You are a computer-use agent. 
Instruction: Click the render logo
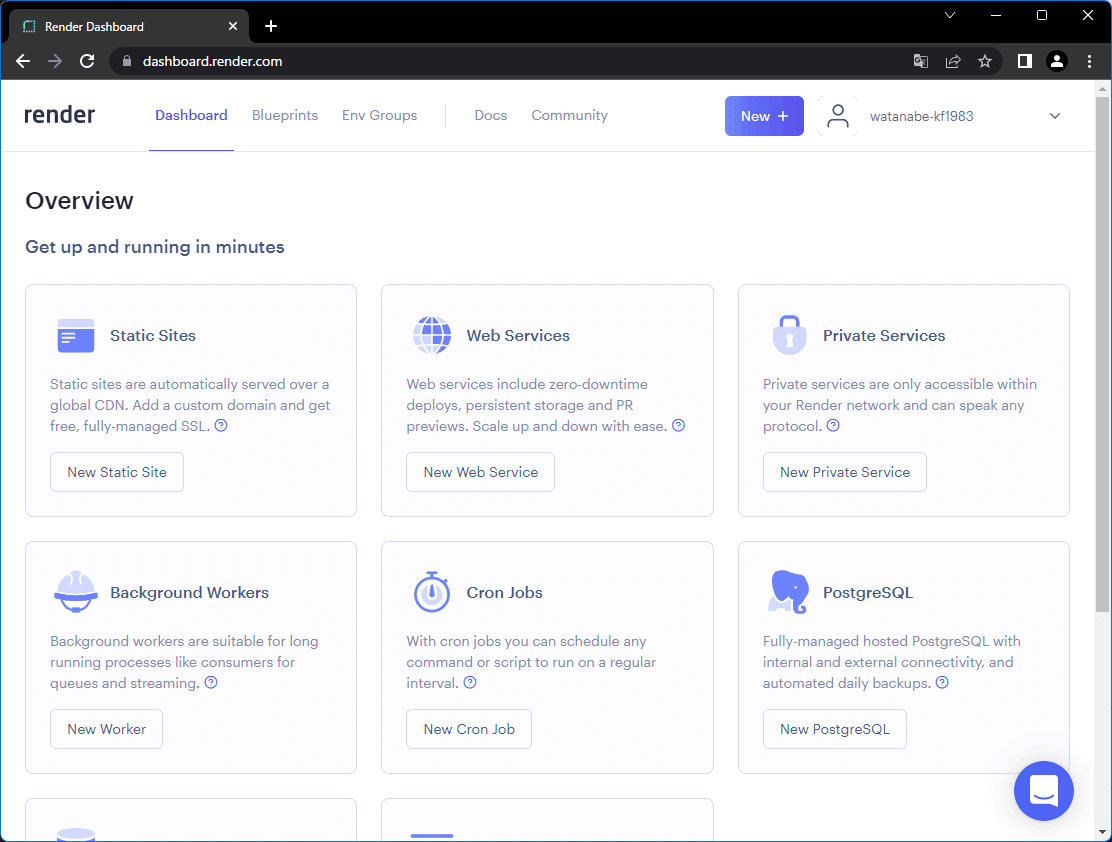pos(60,115)
